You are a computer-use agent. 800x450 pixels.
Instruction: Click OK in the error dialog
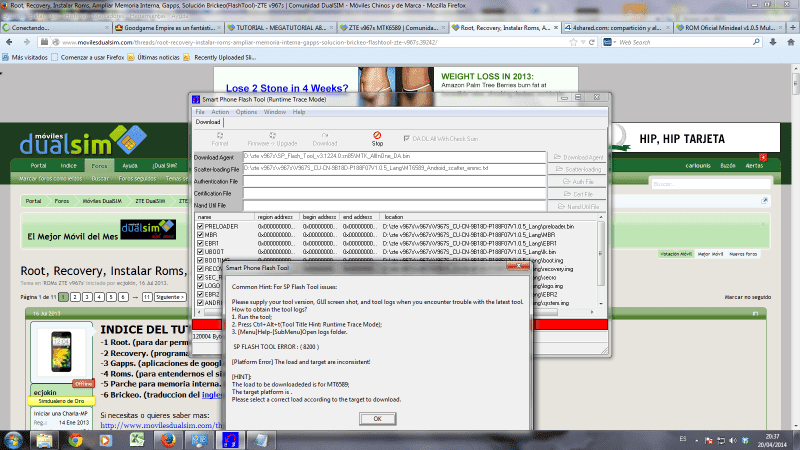coord(378,419)
